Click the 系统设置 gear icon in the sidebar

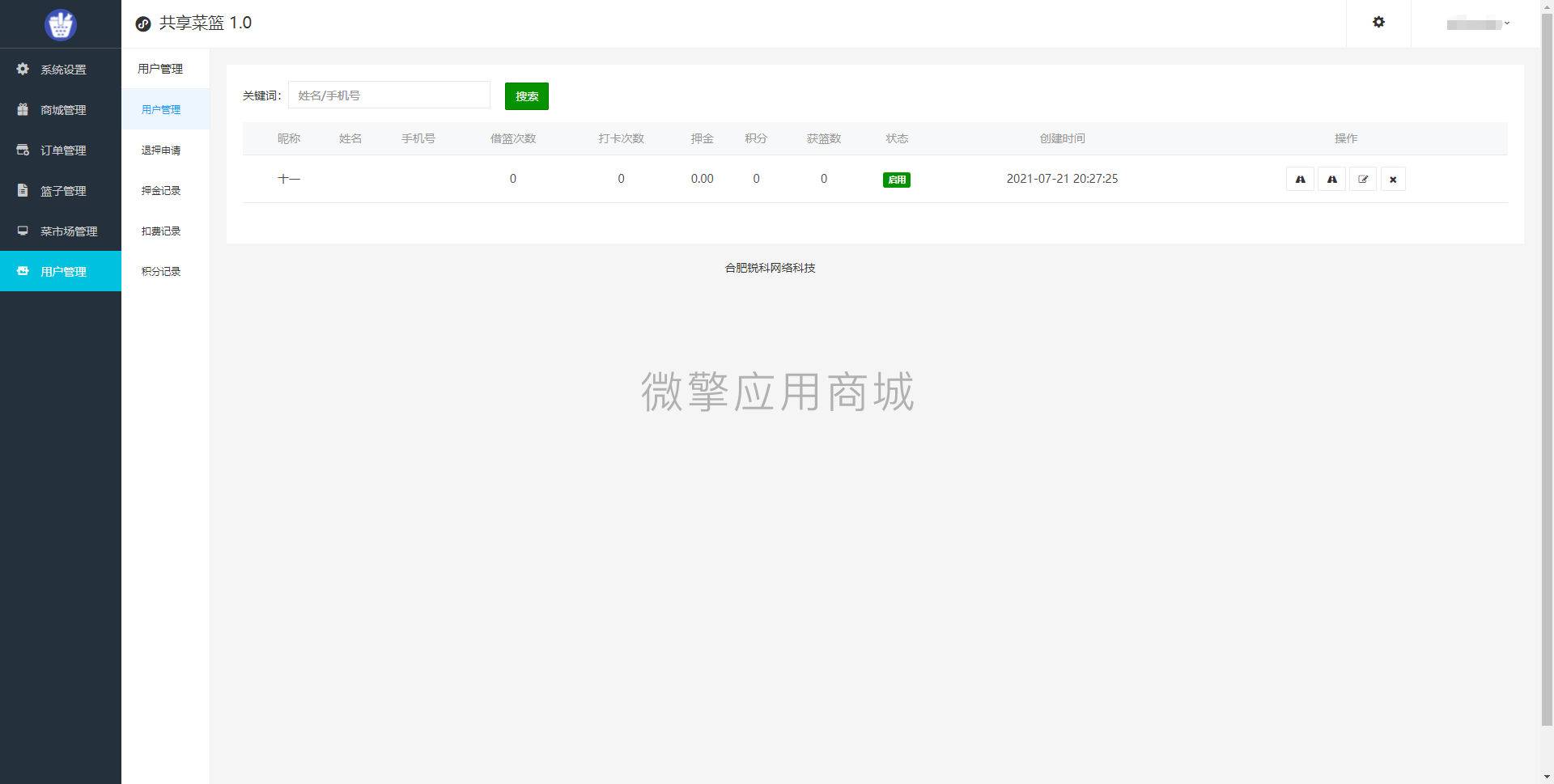tap(23, 69)
